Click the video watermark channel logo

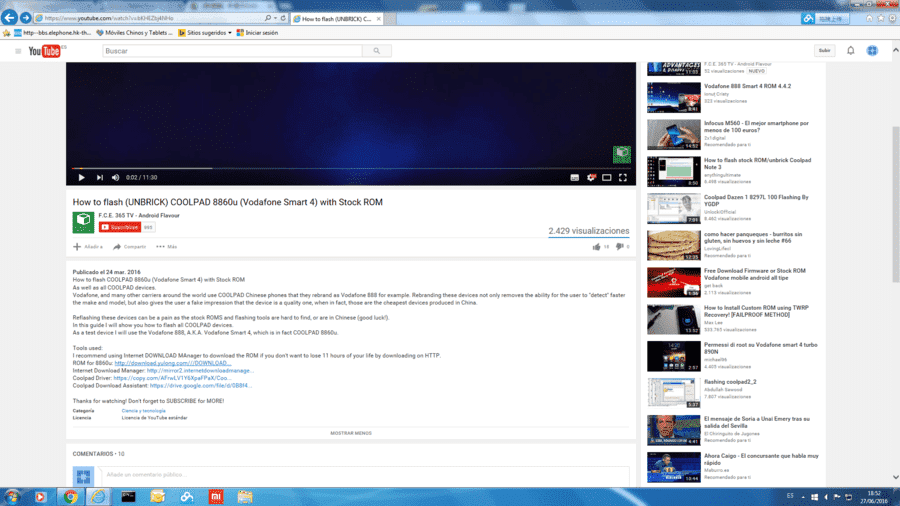pyautogui.click(x=622, y=154)
